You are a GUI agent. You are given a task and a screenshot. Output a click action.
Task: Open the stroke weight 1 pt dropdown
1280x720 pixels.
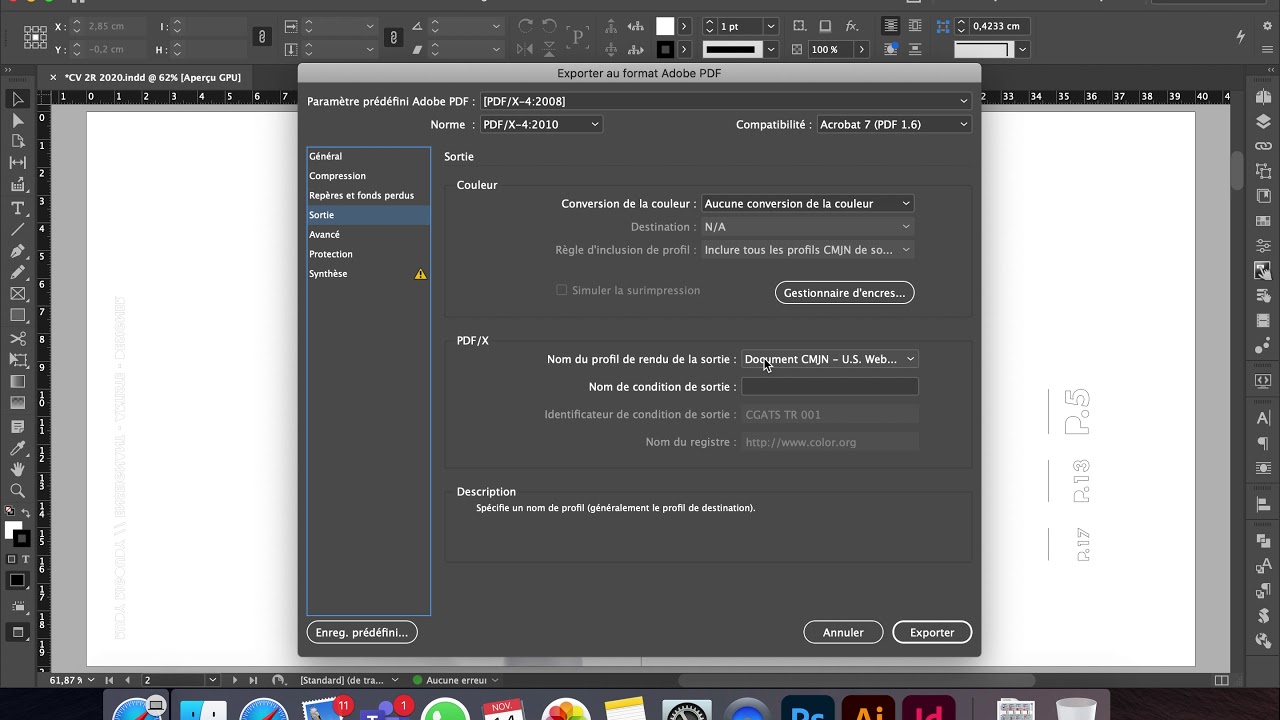(770, 26)
